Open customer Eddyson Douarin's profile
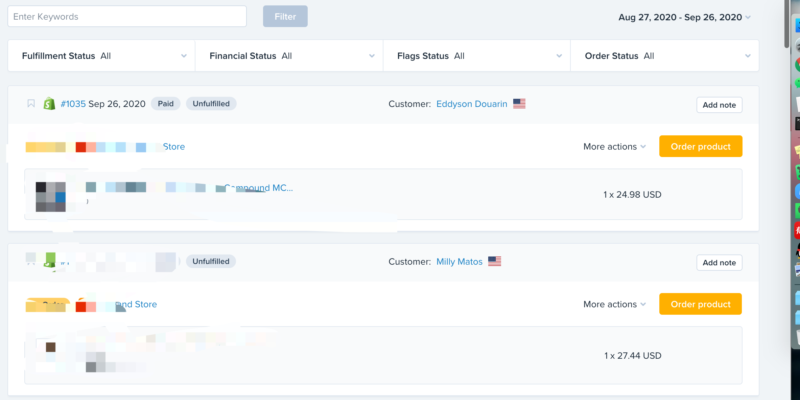Screen dimensions: 800x400 (470, 104)
